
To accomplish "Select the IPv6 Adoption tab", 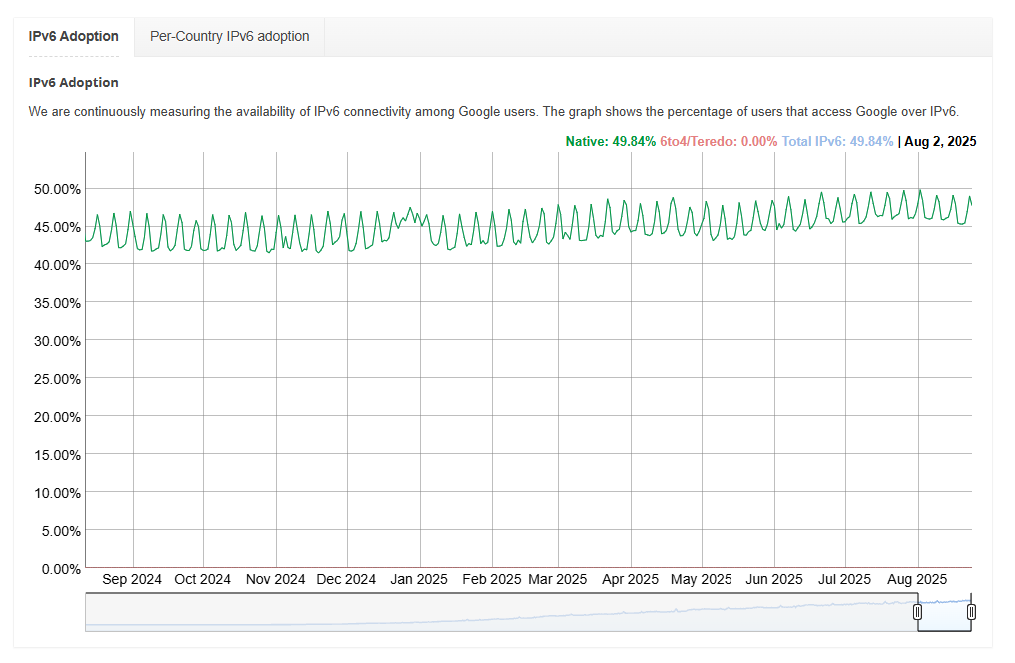I will (x=74, y=36).
